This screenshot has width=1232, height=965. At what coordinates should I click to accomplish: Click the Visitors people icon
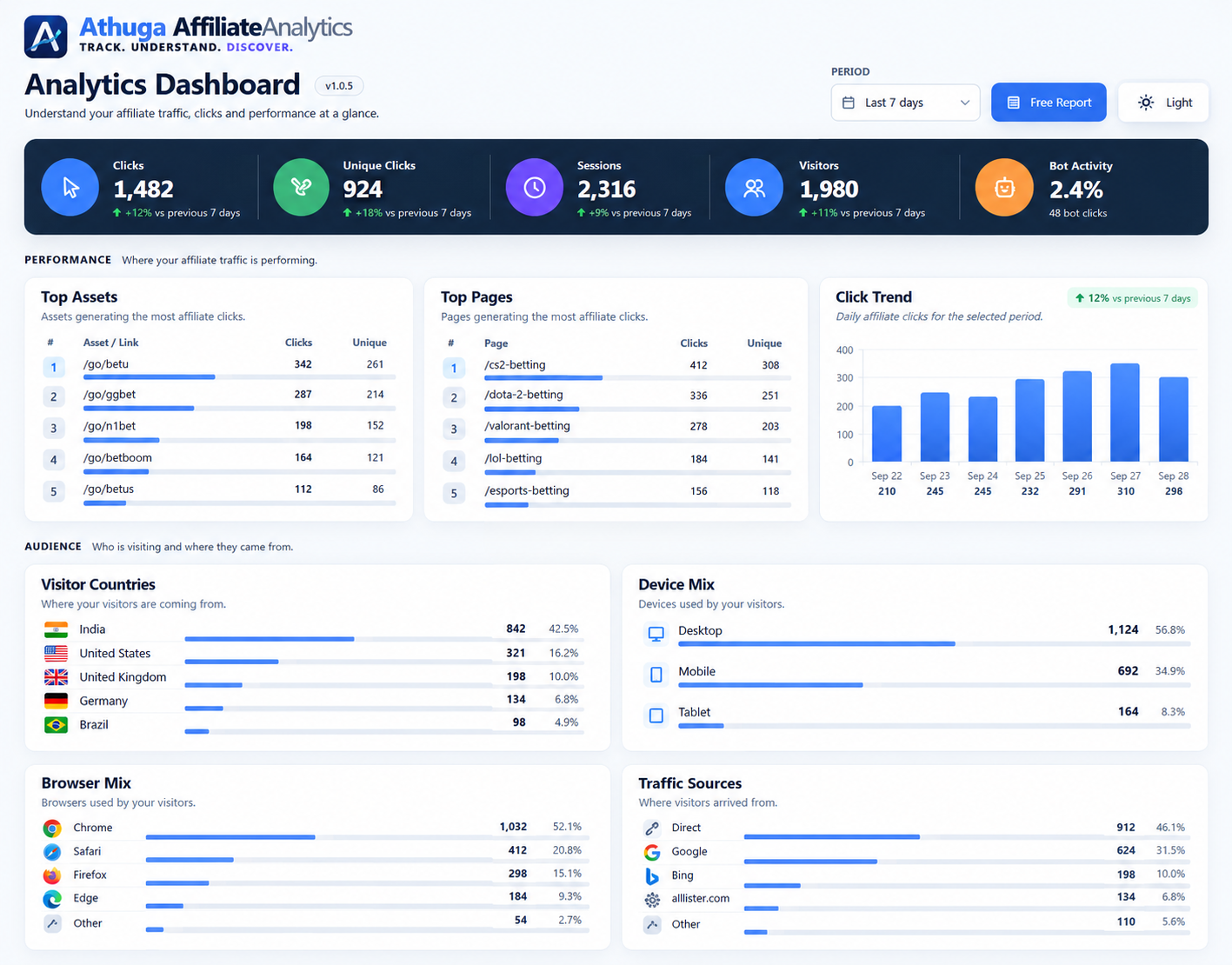click(x=755, y=187)
